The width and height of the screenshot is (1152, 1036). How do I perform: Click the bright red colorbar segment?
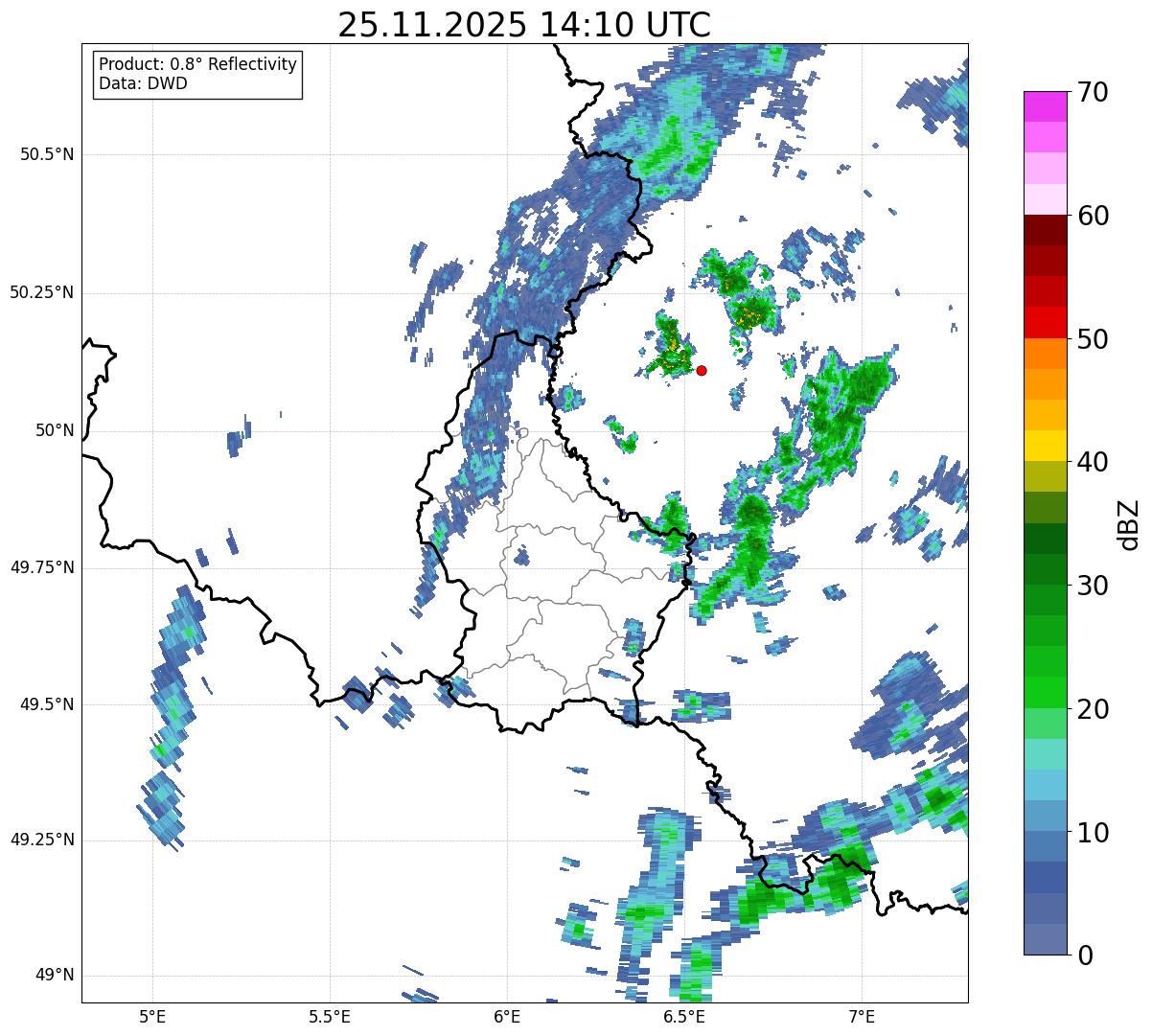click(x=1045, y=322)
